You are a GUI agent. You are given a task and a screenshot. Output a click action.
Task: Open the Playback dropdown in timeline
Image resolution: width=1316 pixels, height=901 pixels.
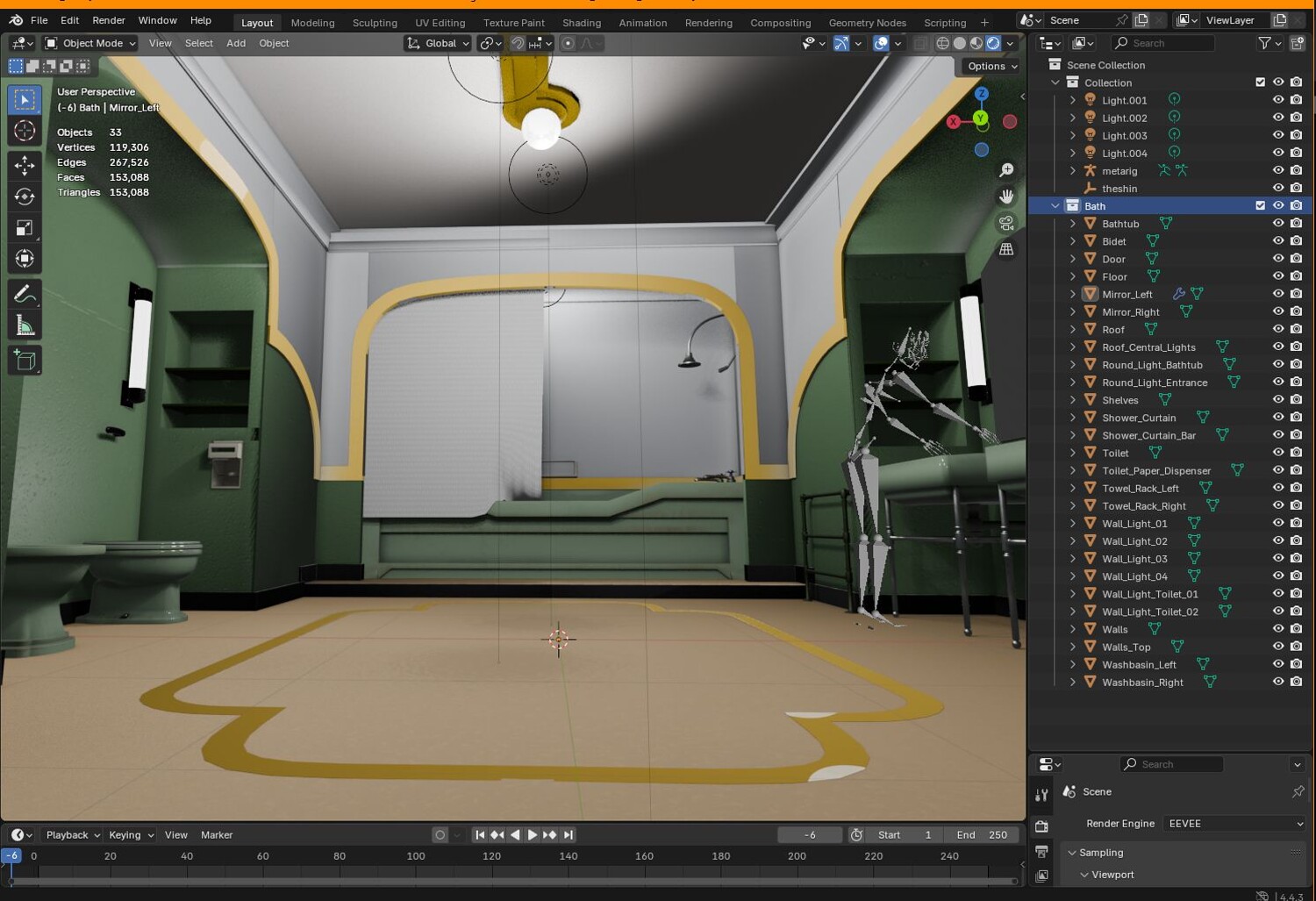(x=73, y=835)
